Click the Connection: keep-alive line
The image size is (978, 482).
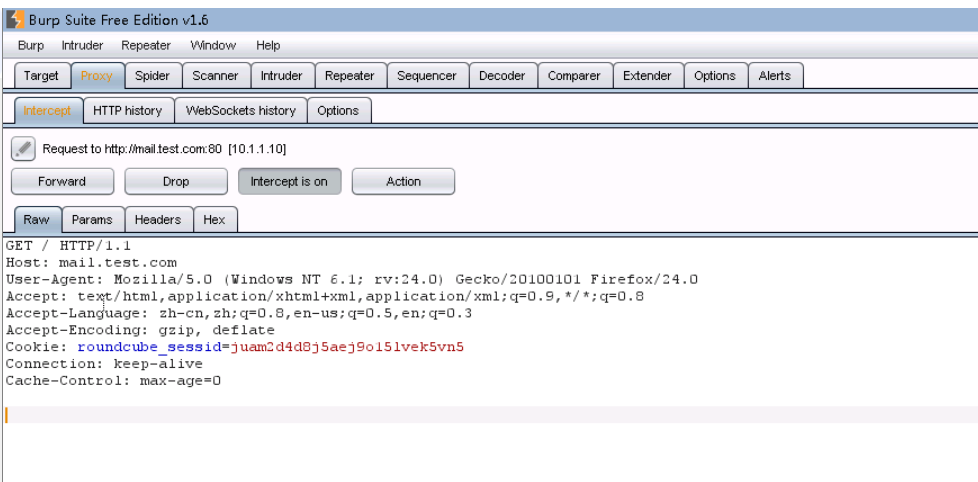pyautogui.click(x=104, y=364)
